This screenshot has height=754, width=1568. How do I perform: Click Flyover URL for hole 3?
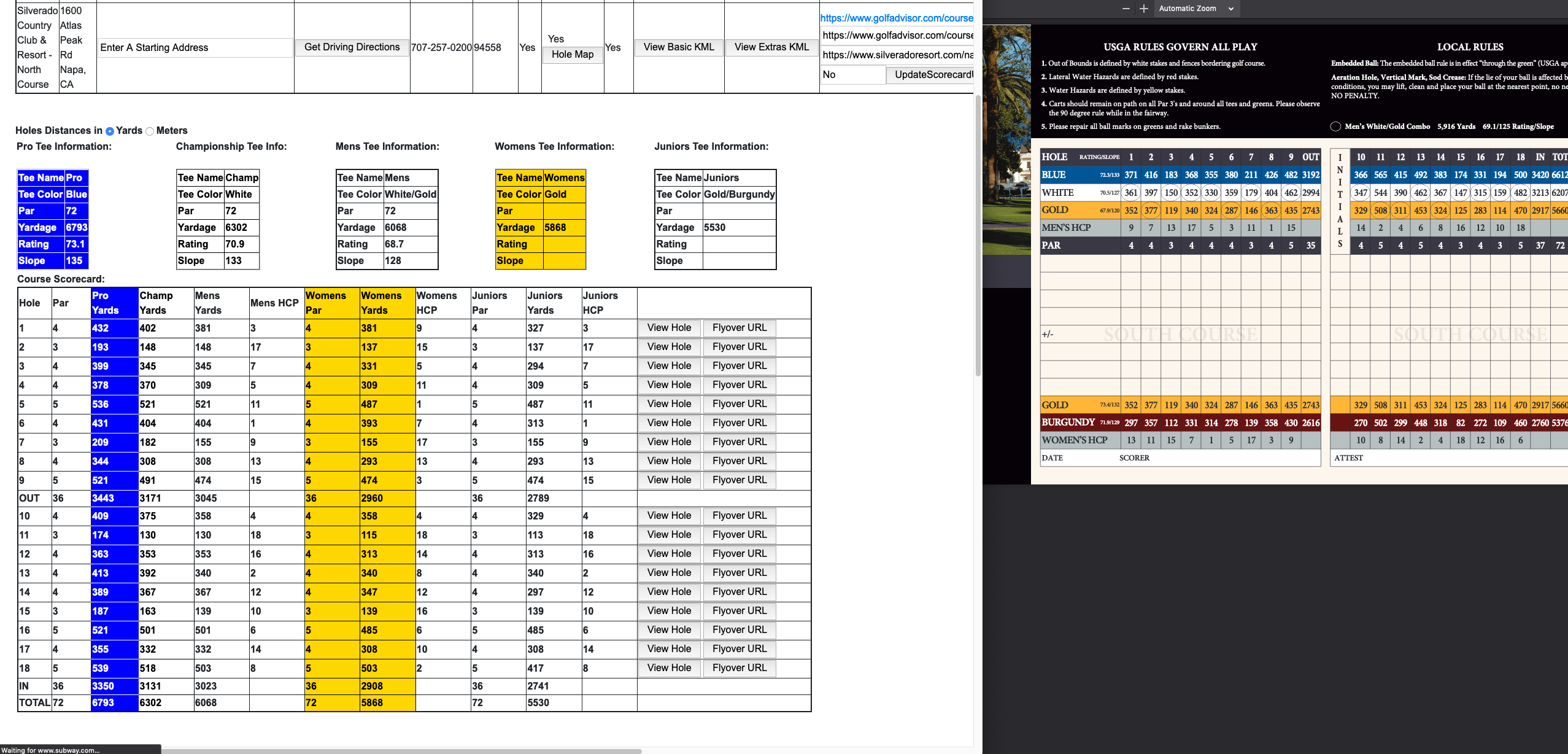pyautogui.click(x=740, y=366)
